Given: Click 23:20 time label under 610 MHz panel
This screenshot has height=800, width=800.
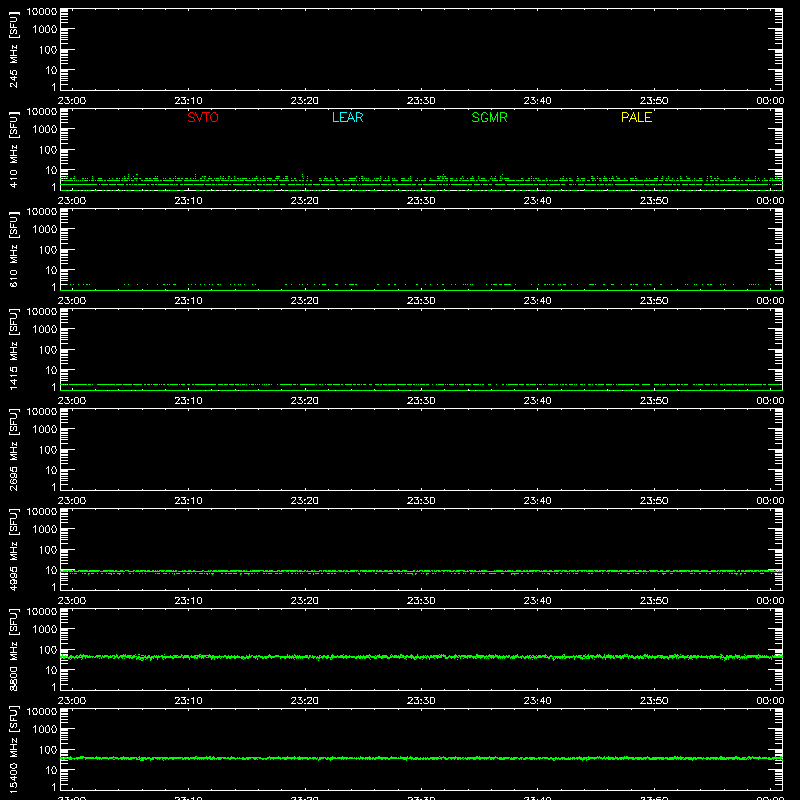Looking at the screenshot, I should coord(305,301).
